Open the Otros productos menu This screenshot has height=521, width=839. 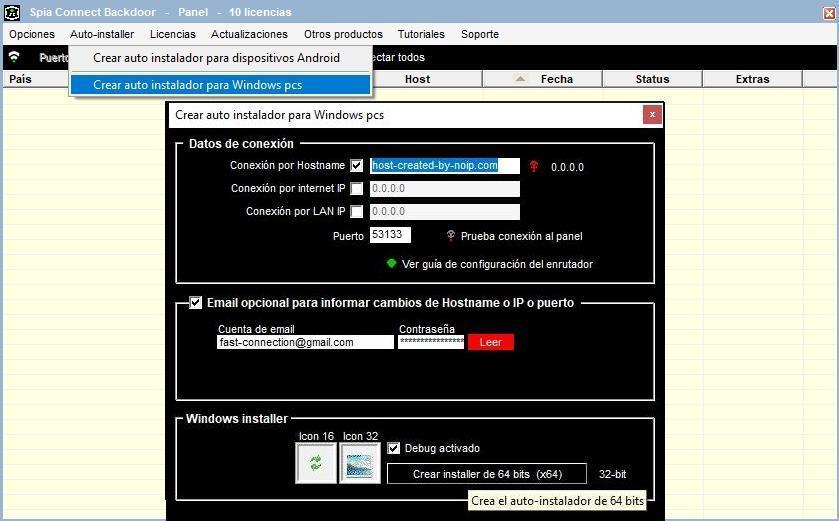tap(343, 34)
